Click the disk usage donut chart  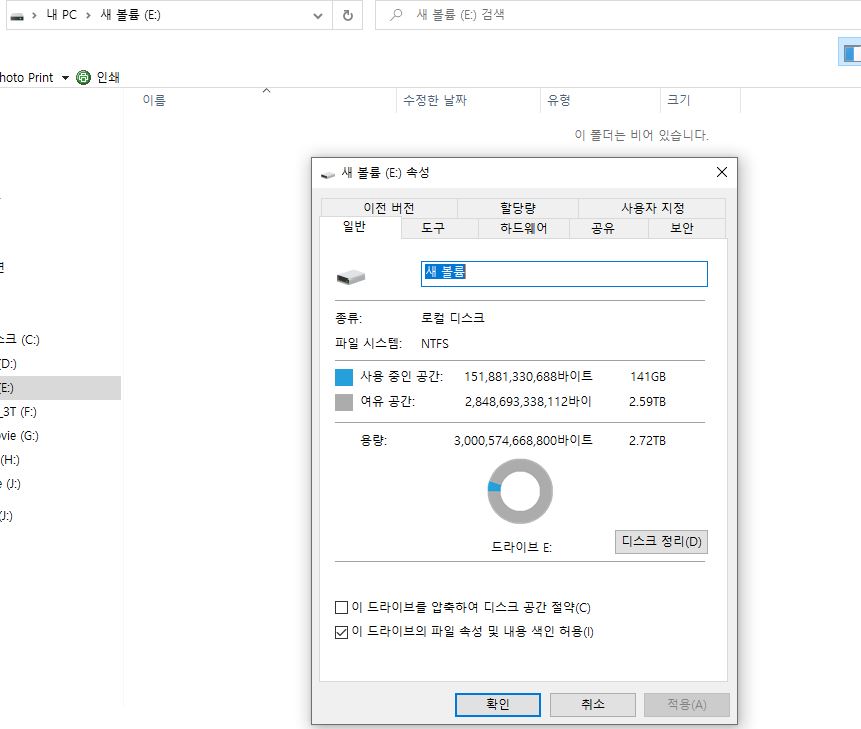click(x=519, y=491)
